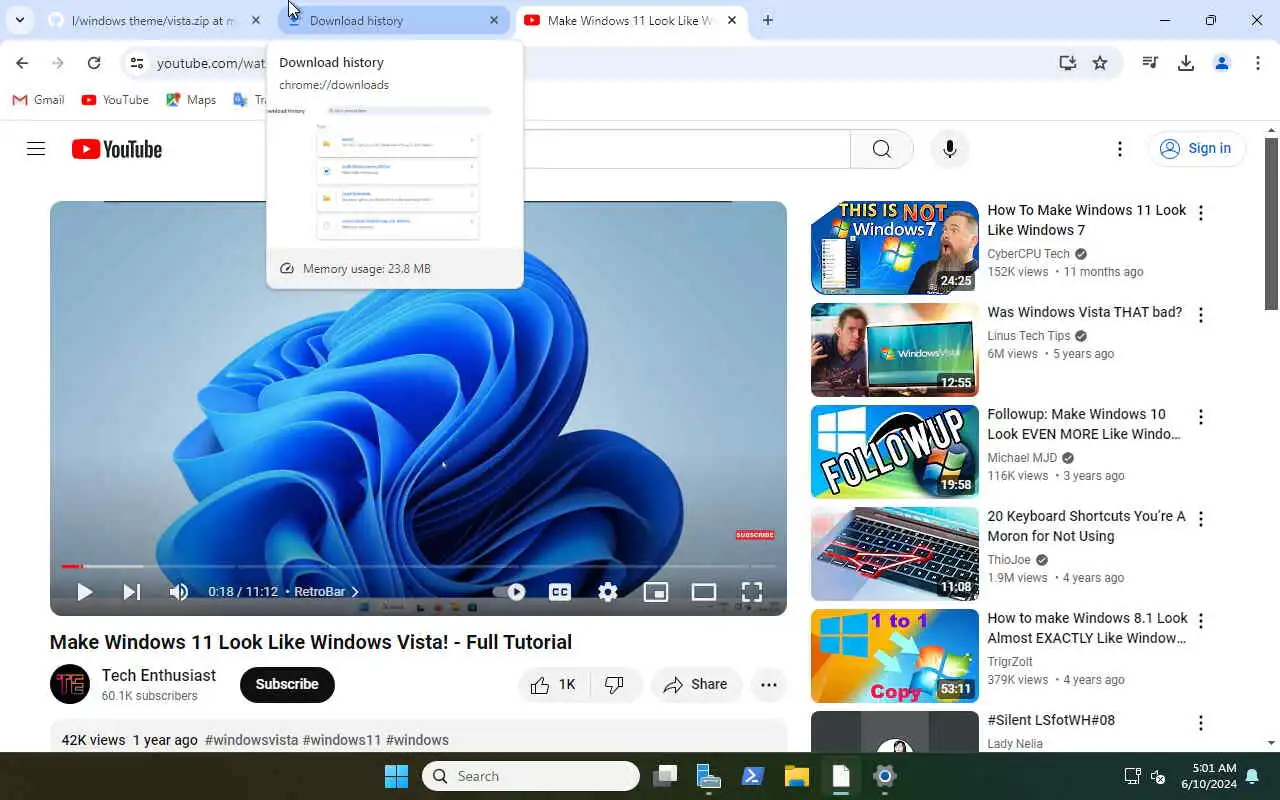Switch to the vista.zip GitHub tab

pyautogui.click(x=152, y=20)
